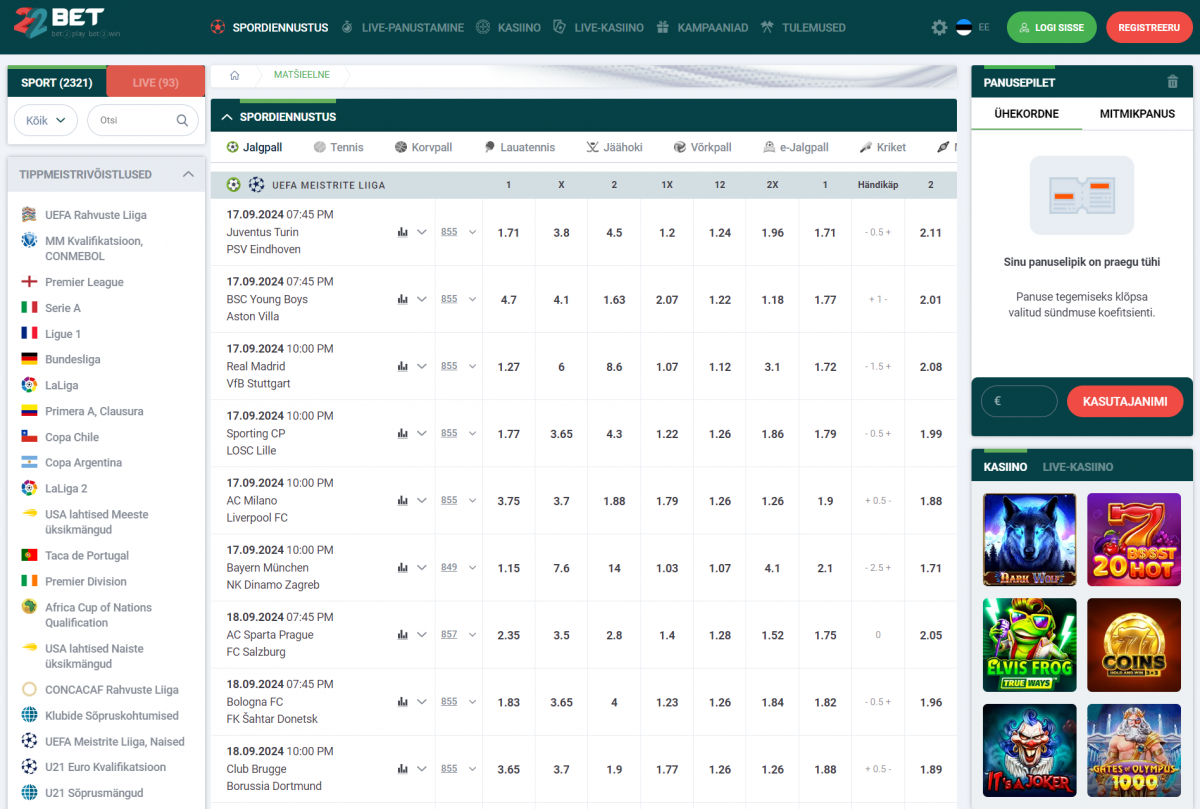Open statistics icon for Juventus Turin match
The width and height of the screenshot is (1200, 809).
point(403,232)
